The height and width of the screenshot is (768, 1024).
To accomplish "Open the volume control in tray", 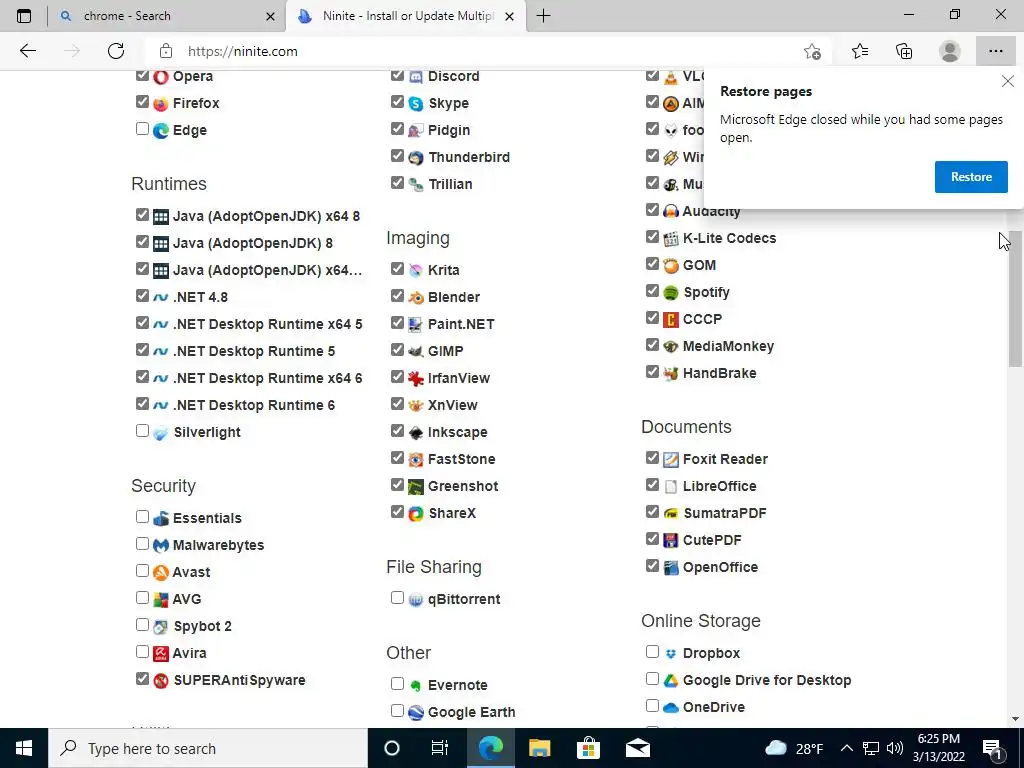I will (895, 748).
